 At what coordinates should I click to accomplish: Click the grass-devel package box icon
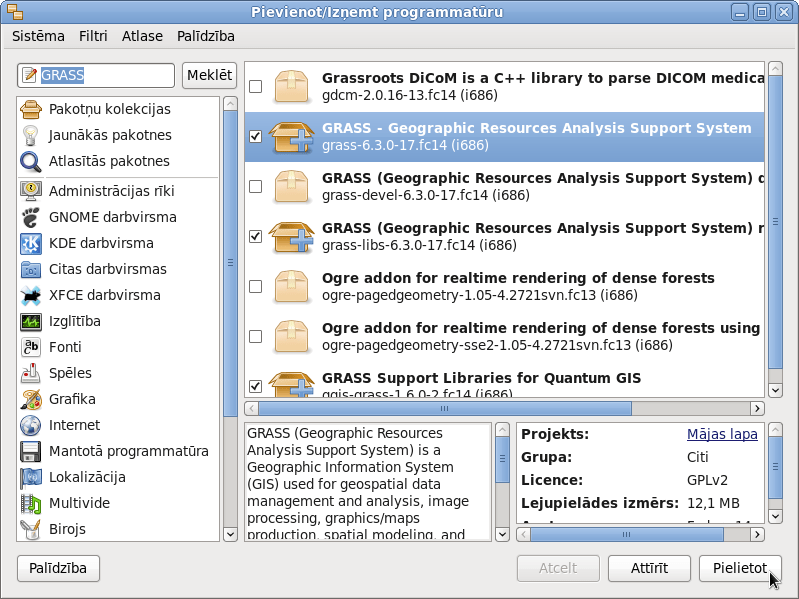coord(291,186)
